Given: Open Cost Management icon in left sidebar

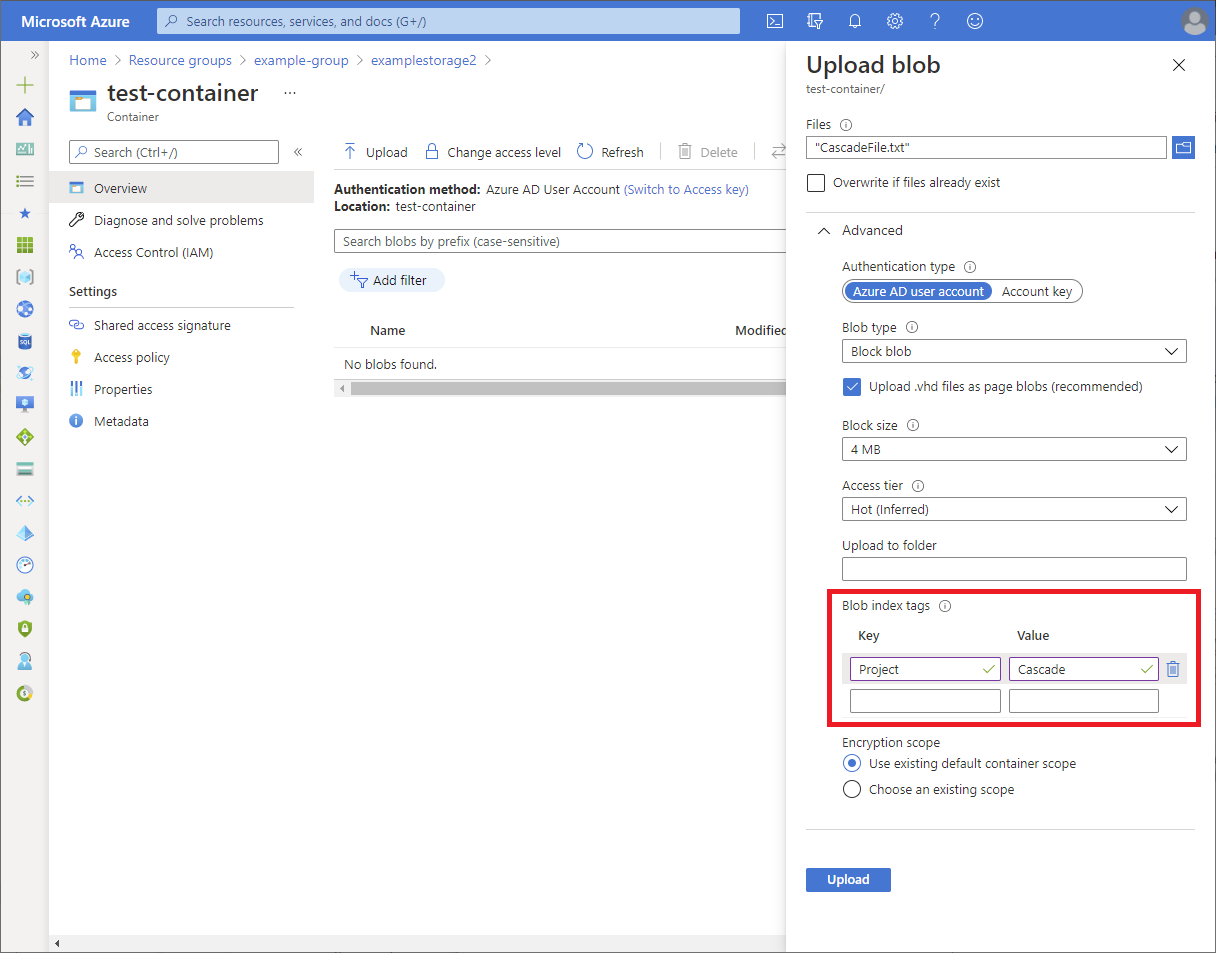Looking at the screenshot, I should [x=25, y=693].
